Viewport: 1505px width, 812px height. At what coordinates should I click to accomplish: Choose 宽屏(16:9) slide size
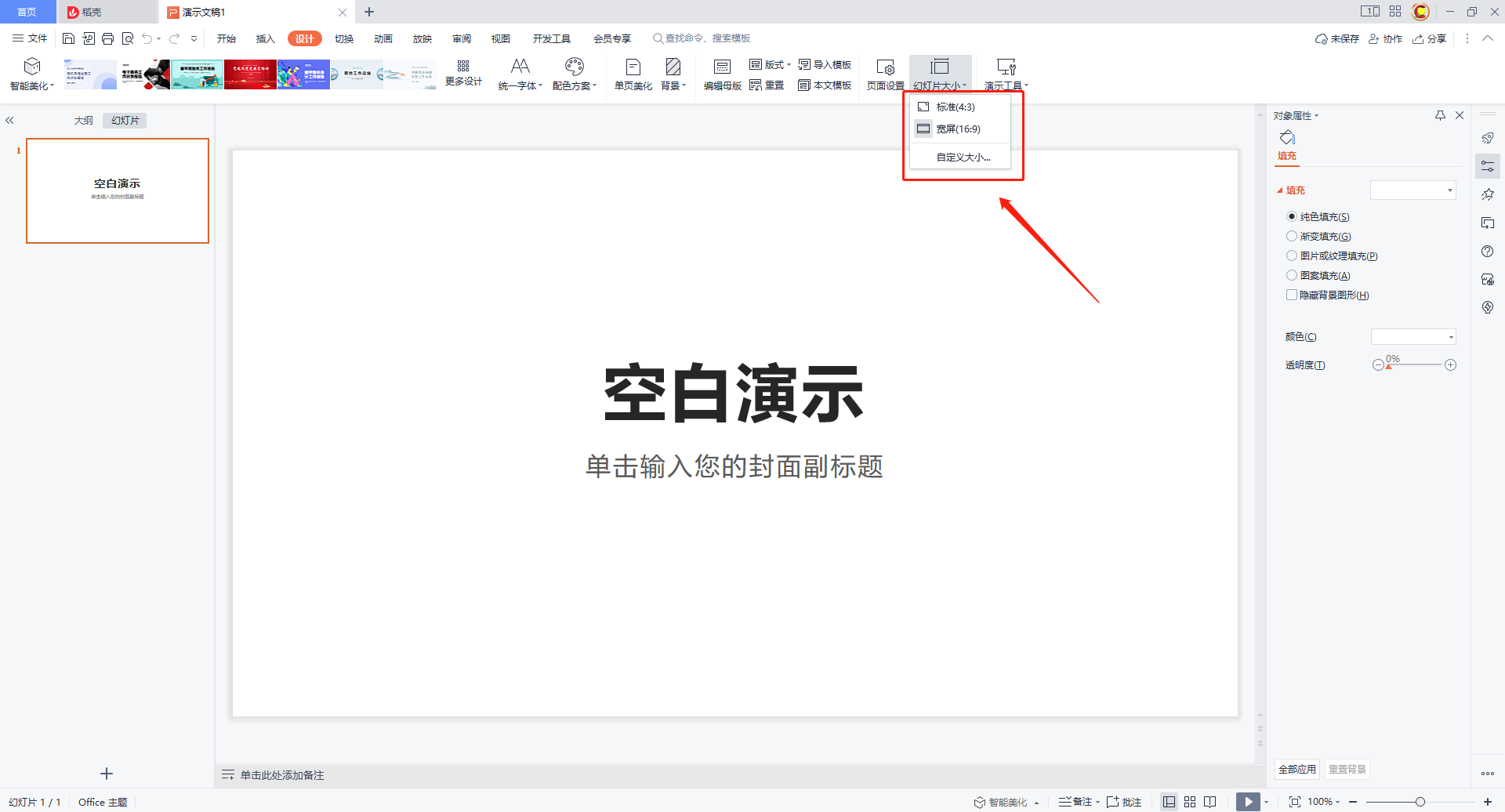click(961, 129)
